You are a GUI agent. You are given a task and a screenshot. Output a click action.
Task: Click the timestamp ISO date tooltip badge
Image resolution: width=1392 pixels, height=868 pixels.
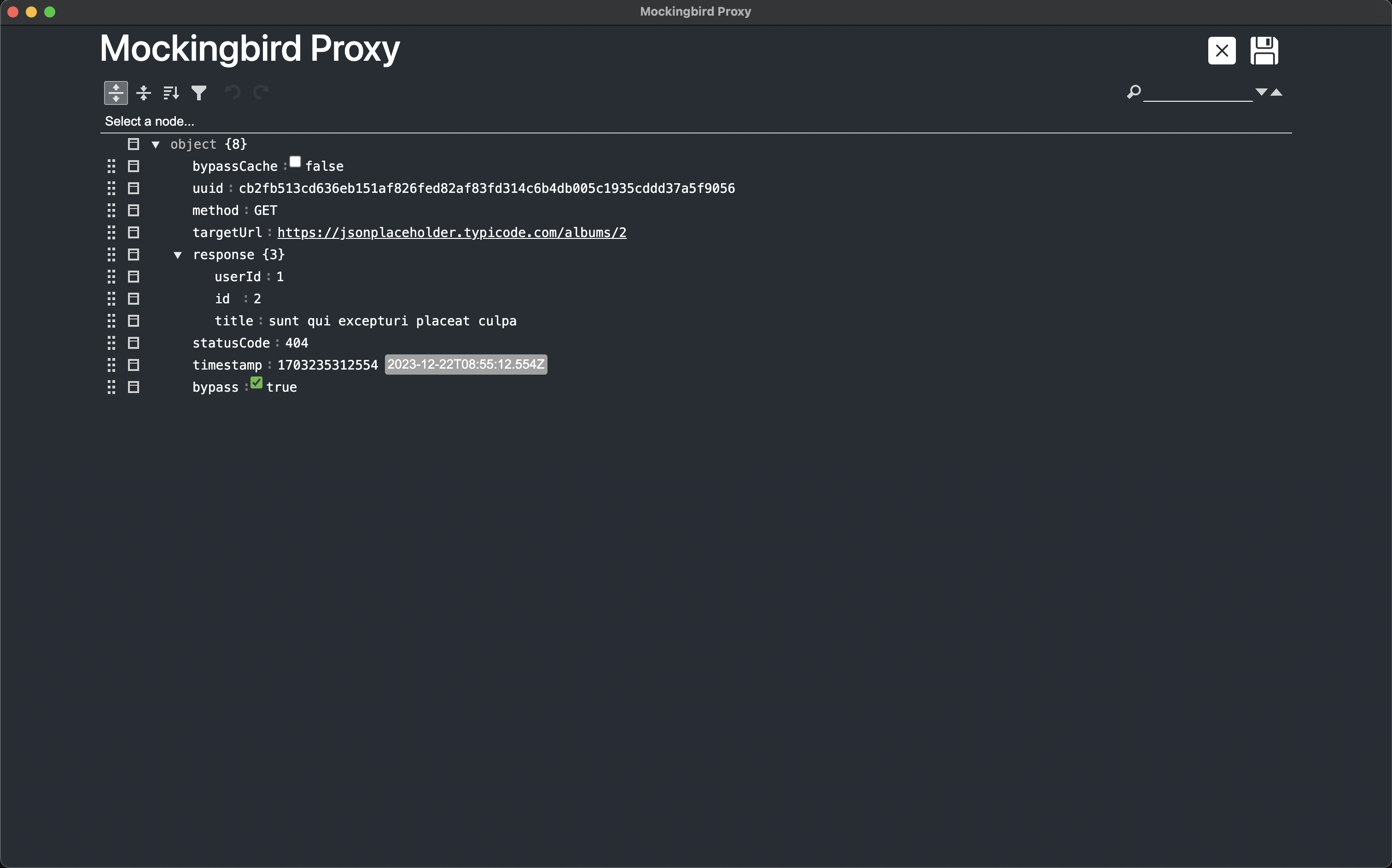pos(466,365)
